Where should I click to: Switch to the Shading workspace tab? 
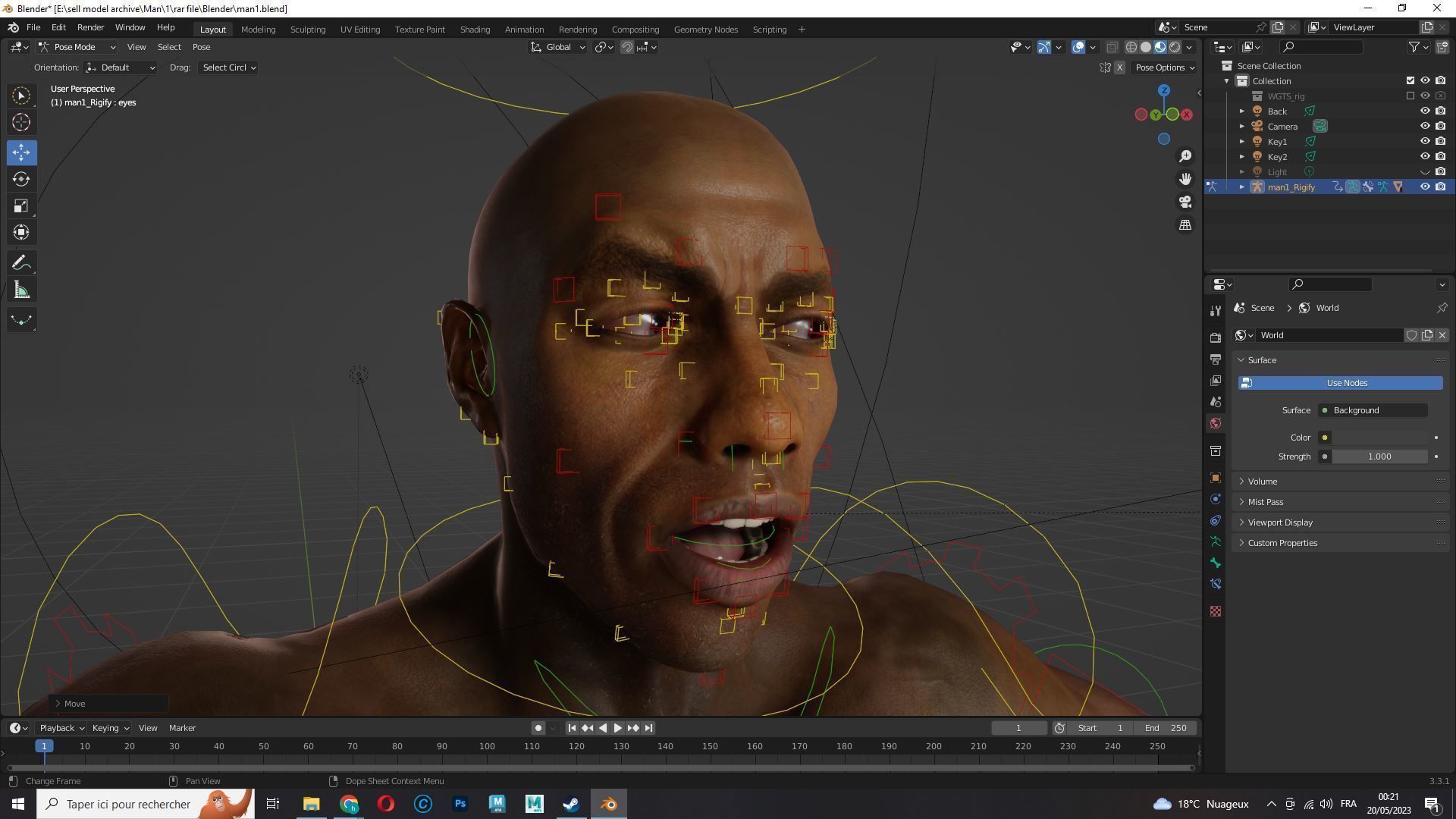(x=475, y=30)
